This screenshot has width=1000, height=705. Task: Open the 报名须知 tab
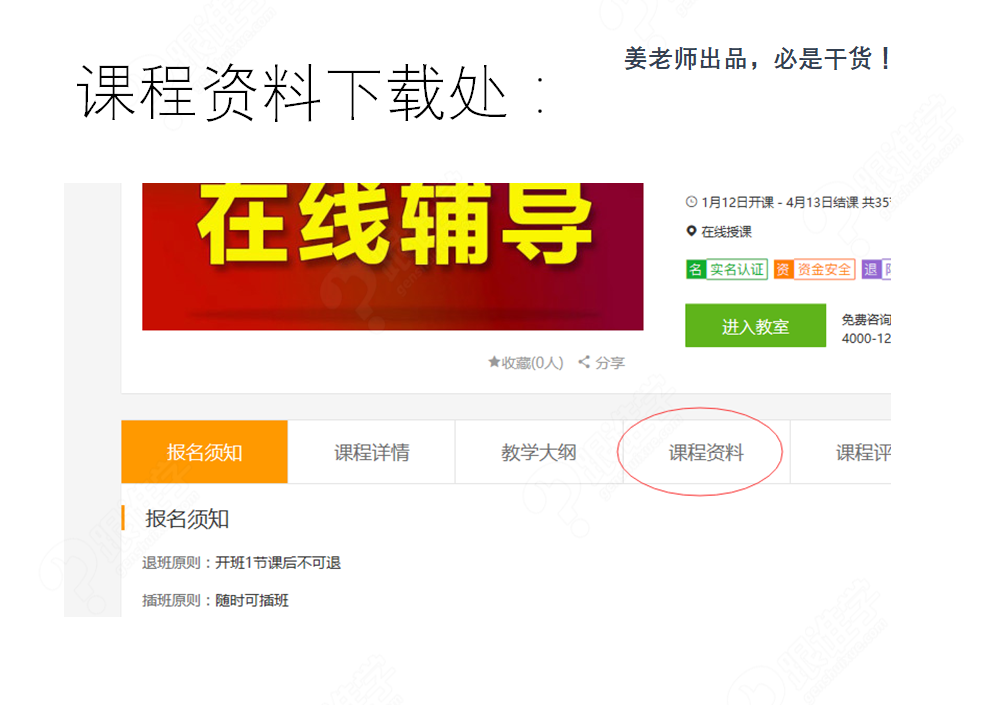click(x=205, y=452)
